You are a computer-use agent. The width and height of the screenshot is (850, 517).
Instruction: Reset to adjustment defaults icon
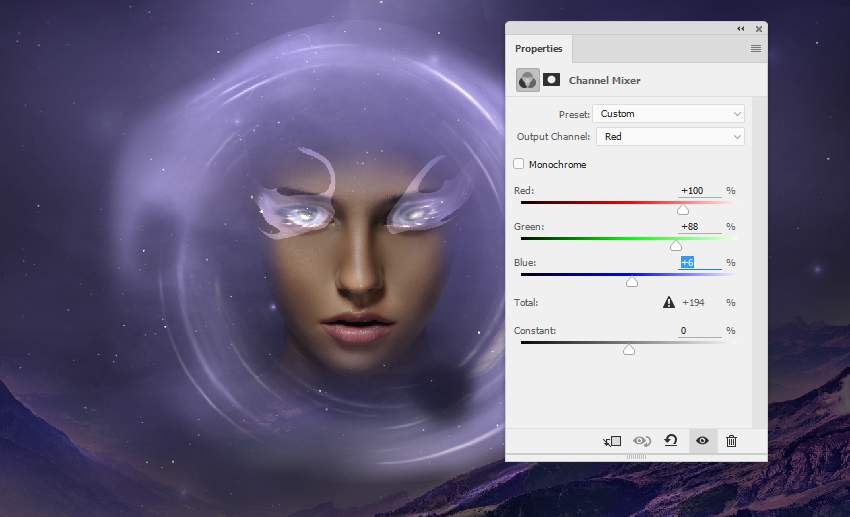point(671,441)
